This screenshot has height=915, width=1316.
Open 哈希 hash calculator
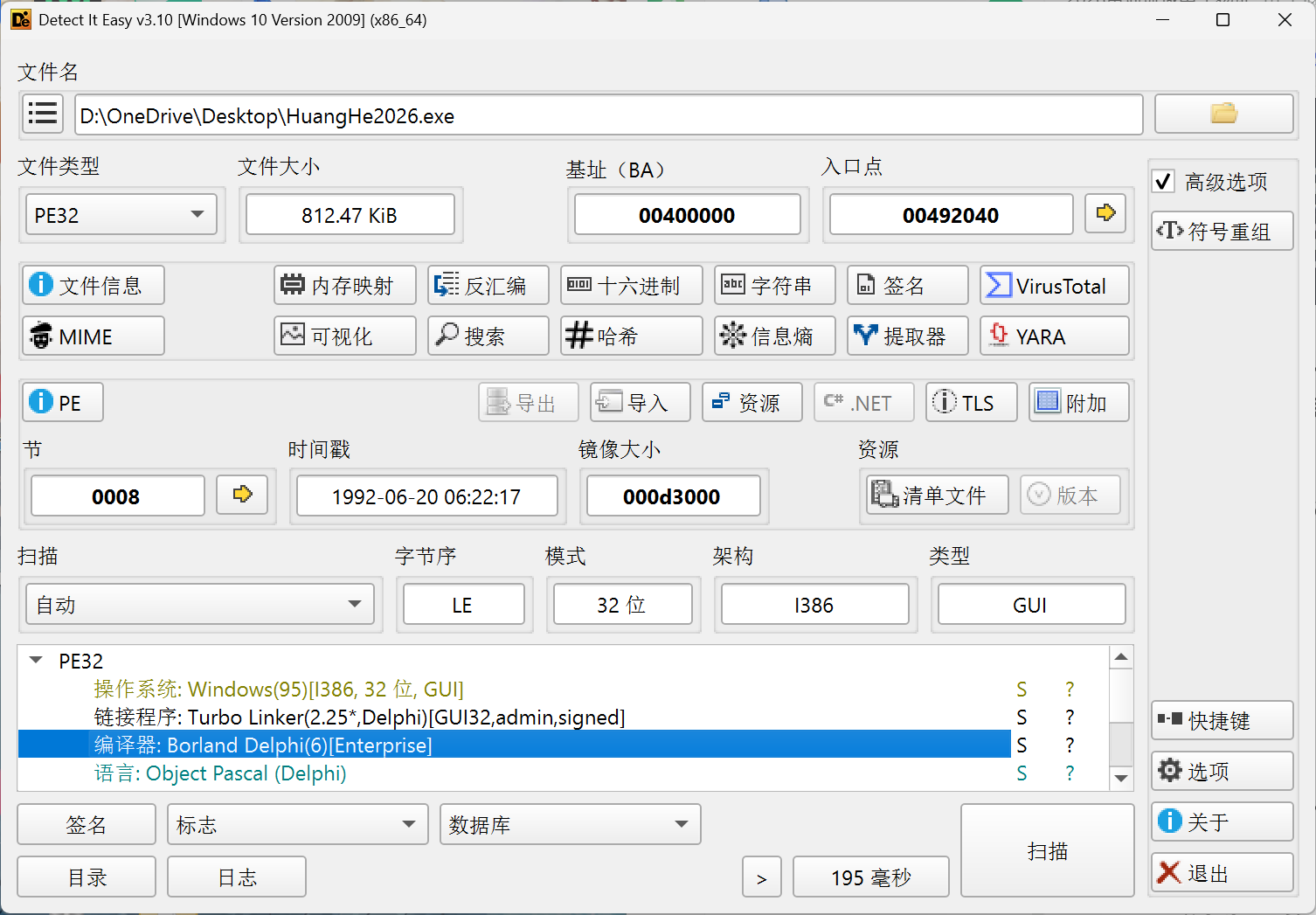632,336
